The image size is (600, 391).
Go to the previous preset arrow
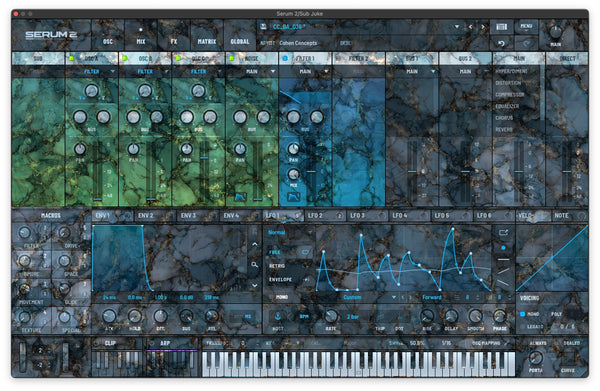click(471, 27)
